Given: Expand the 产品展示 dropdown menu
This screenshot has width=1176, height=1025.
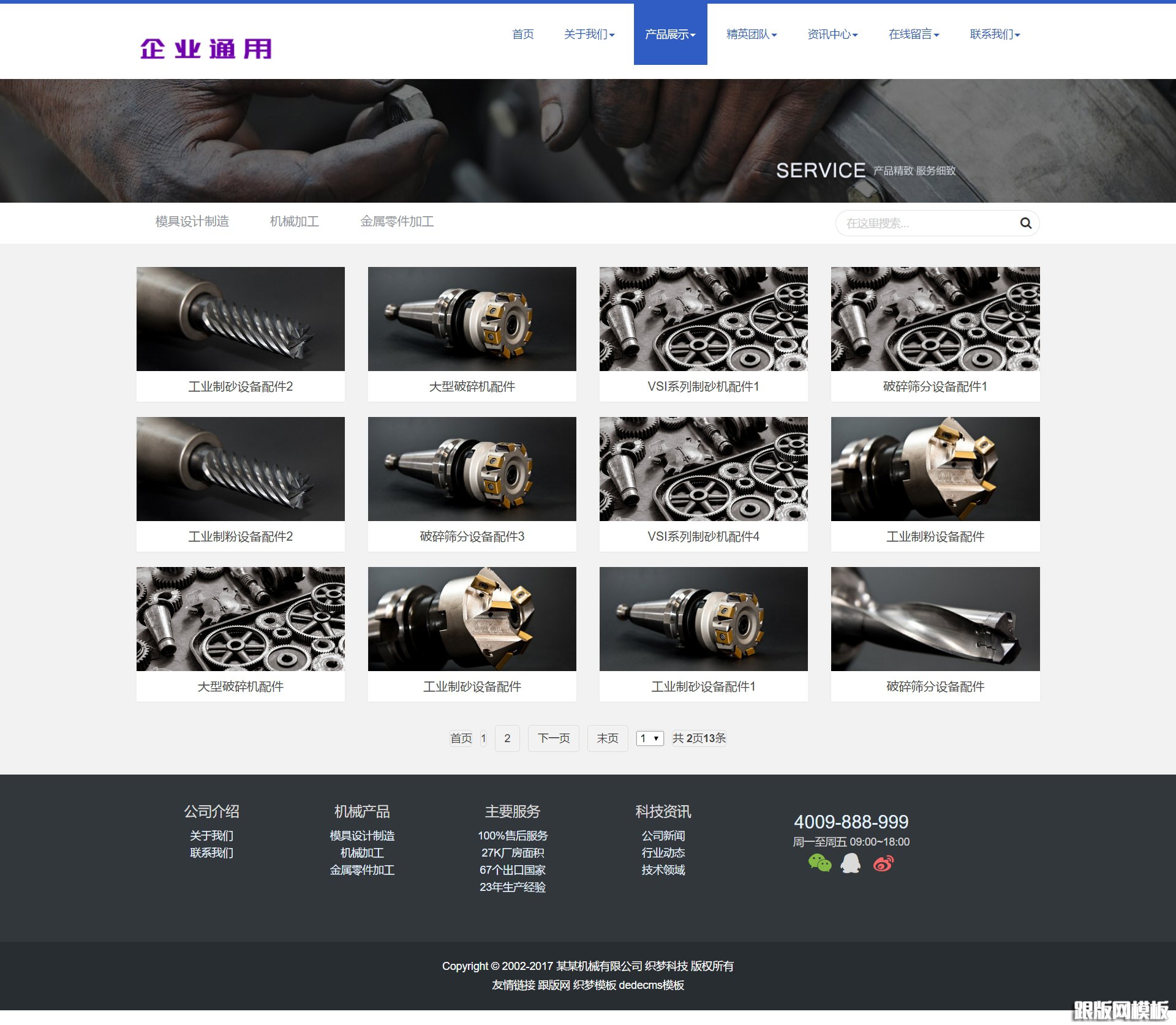Looking at the screenshot, I should click(670, 34).
